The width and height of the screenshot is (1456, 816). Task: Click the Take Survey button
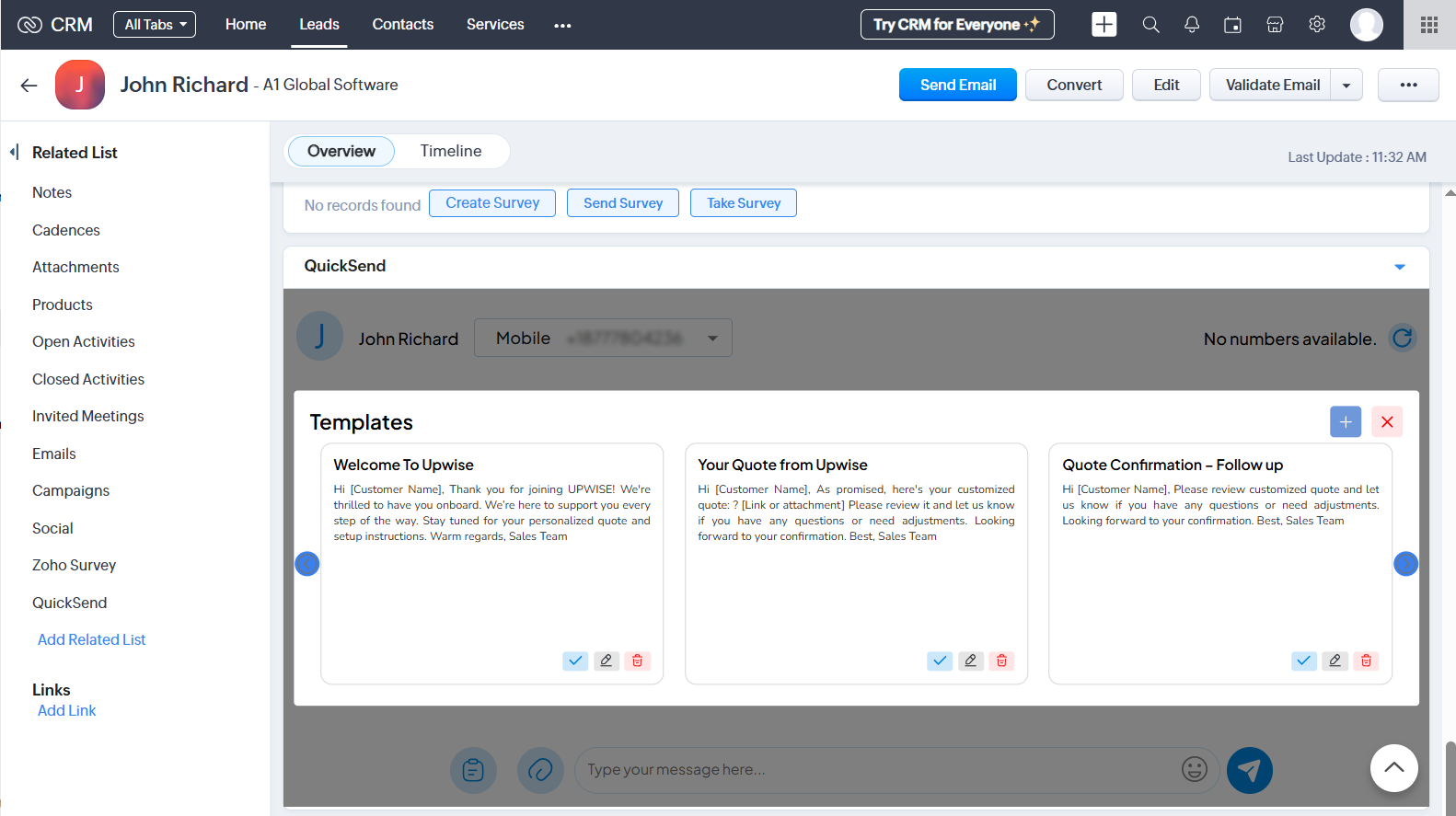(x=744, y=203)
